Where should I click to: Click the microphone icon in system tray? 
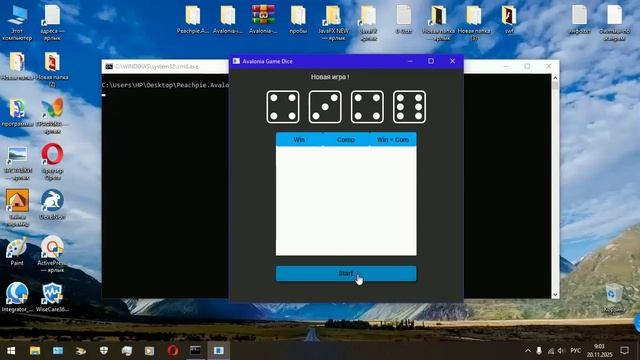pos(539,351)
